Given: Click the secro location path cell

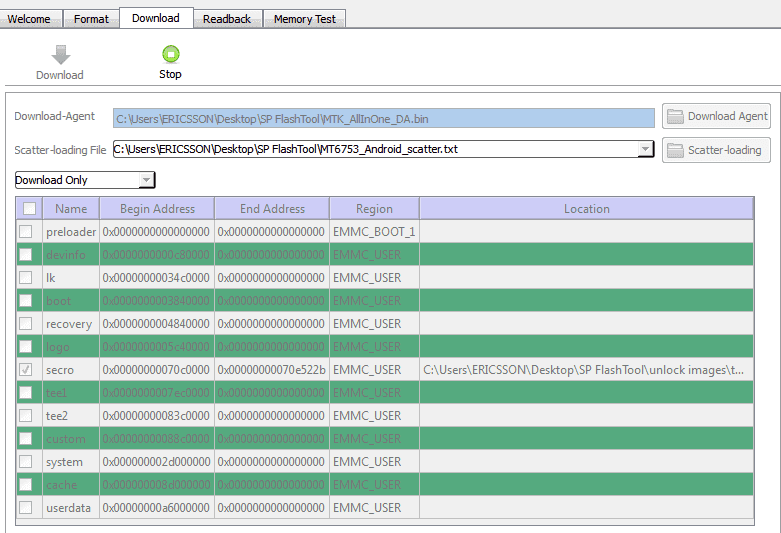Looking at the screenshot, I should pos(586,370).
